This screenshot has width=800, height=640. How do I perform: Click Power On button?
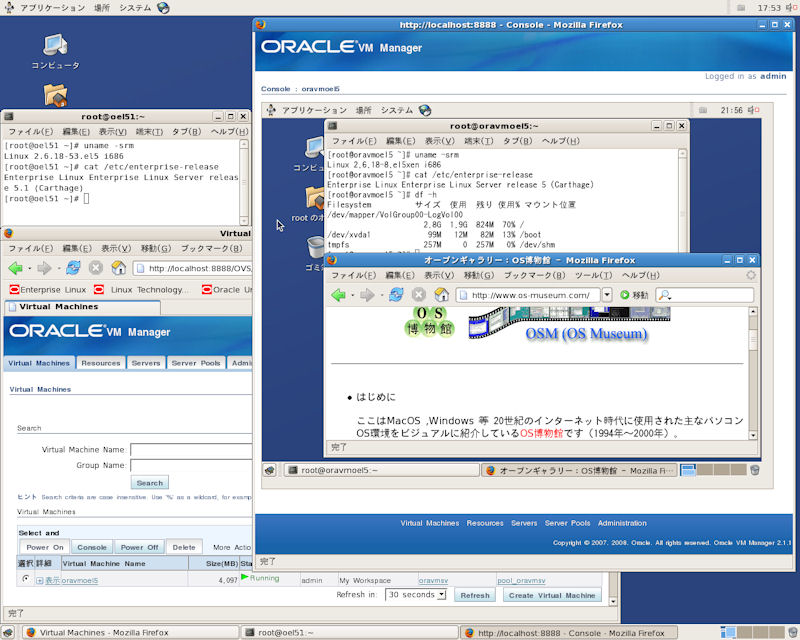point(45,547)
